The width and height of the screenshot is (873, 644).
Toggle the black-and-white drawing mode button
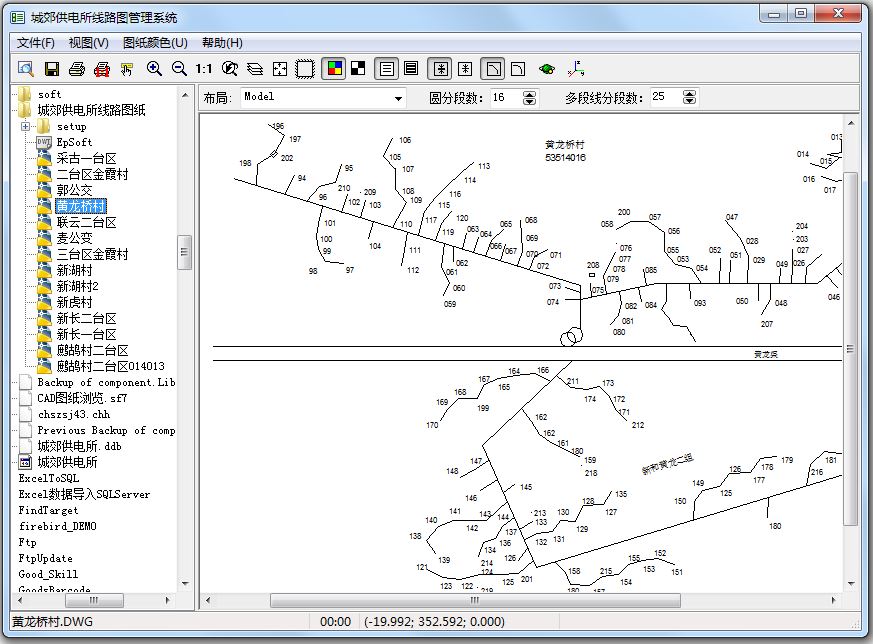[357, 69]
